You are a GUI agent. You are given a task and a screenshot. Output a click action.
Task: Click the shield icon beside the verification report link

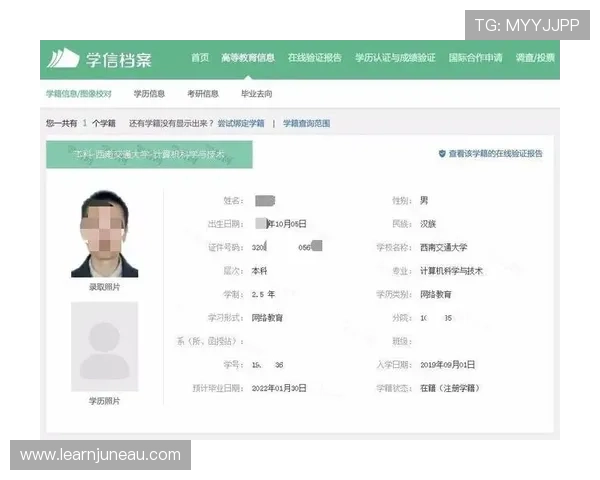click(x=442, y=154)
